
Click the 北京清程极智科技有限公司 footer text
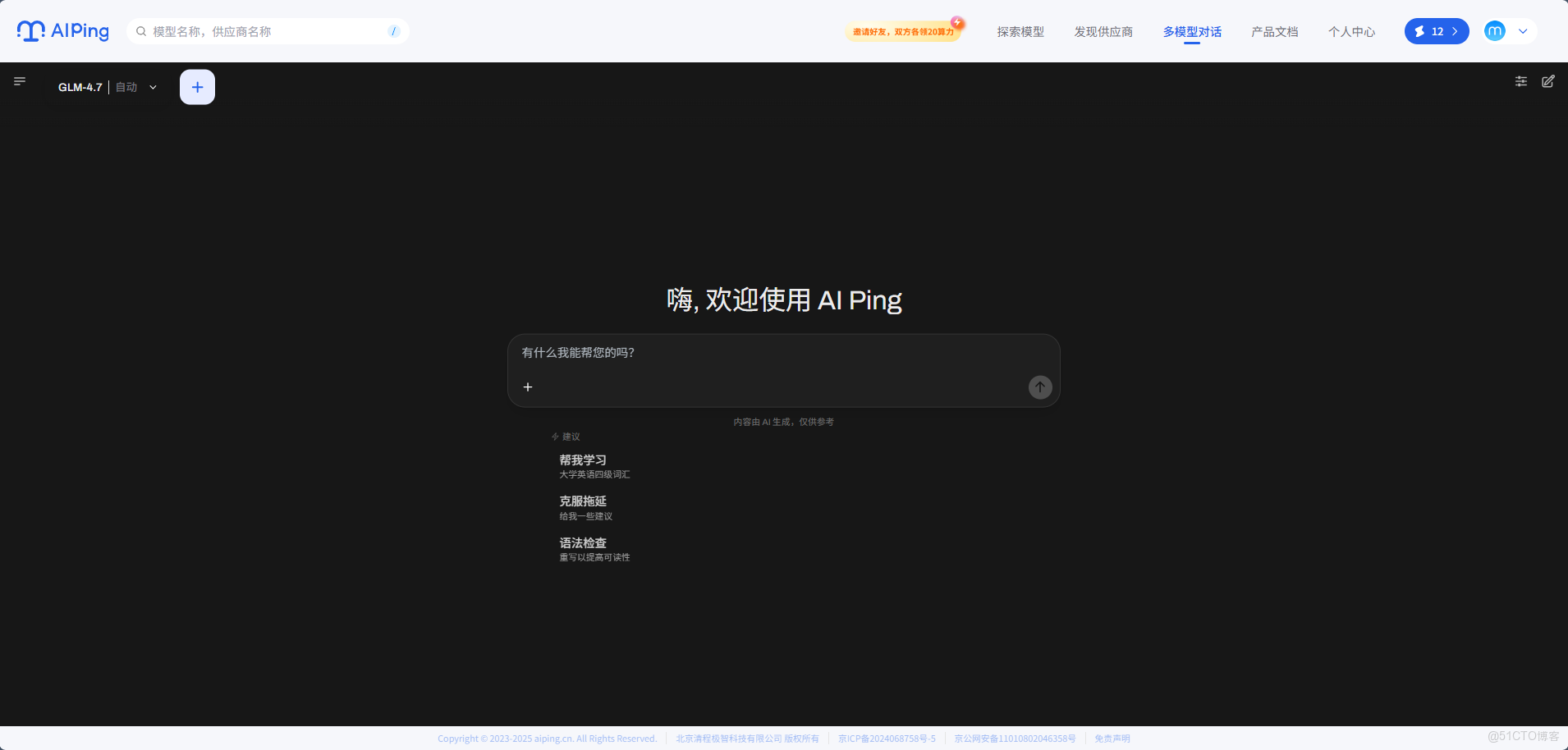tap(747, 739)
